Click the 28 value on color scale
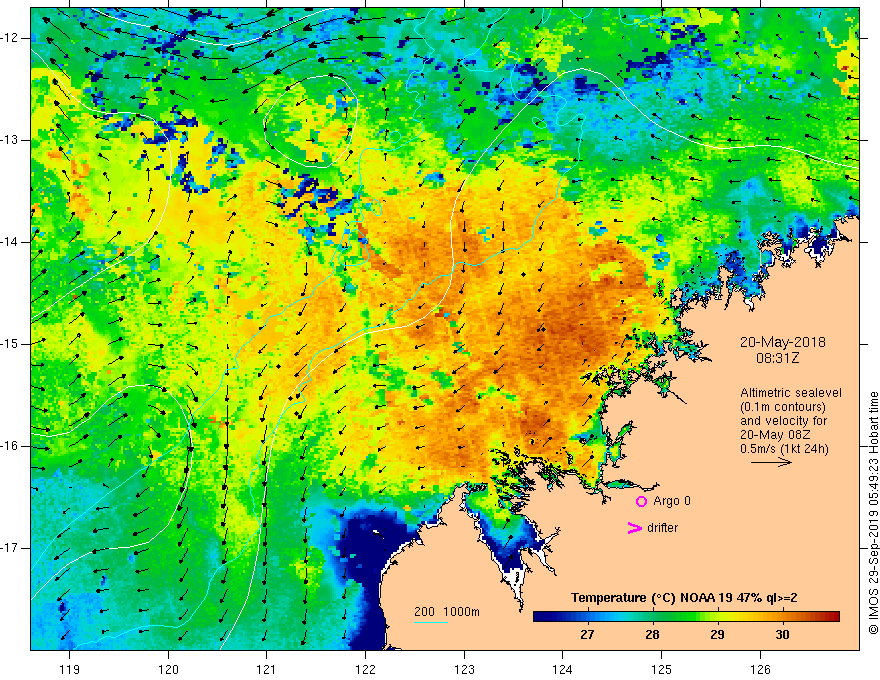The height and width of the screenshot is (680, 880). click(x=652, y=635)
